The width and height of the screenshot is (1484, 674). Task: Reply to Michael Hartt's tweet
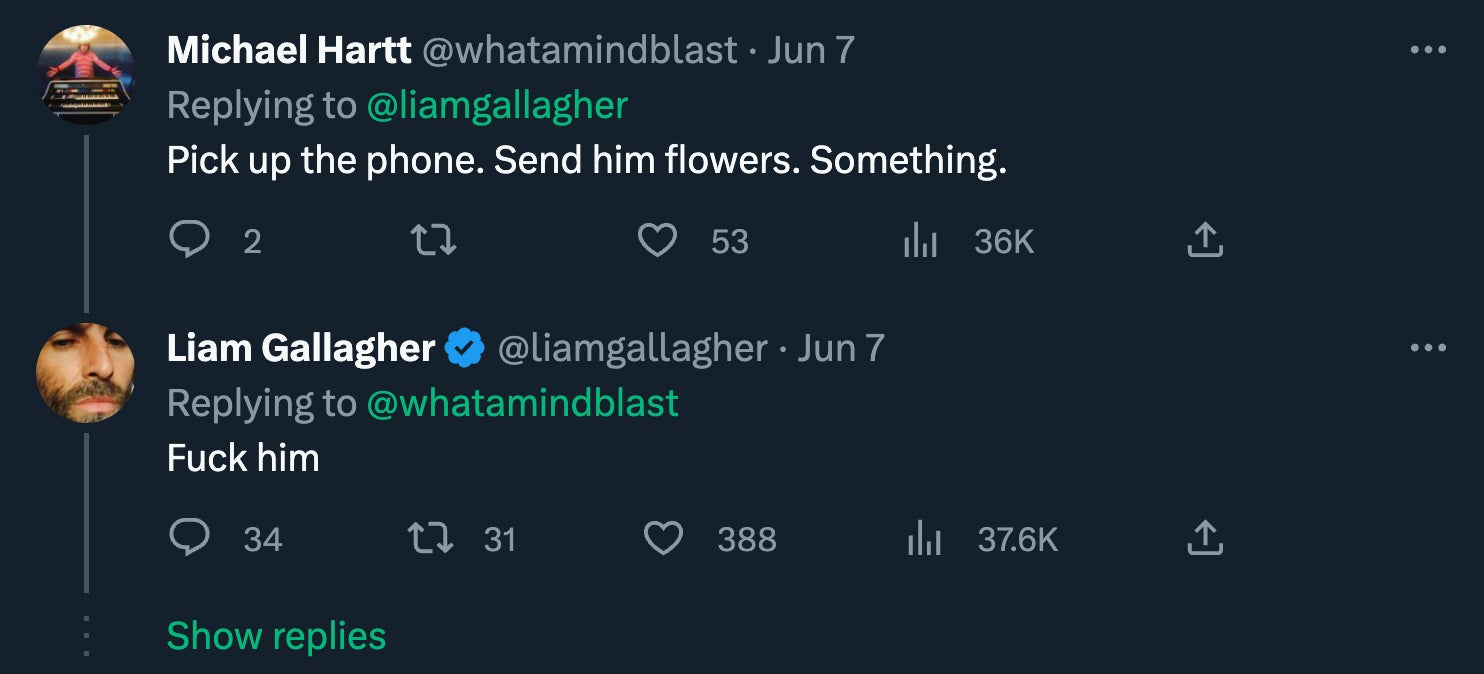click(189, 240)
